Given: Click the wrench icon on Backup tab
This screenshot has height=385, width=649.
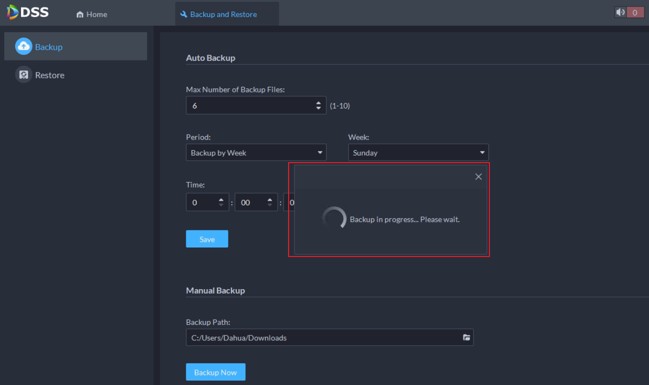Looking at the screenshot, I should pyautogui.click(x=184, y=14).
